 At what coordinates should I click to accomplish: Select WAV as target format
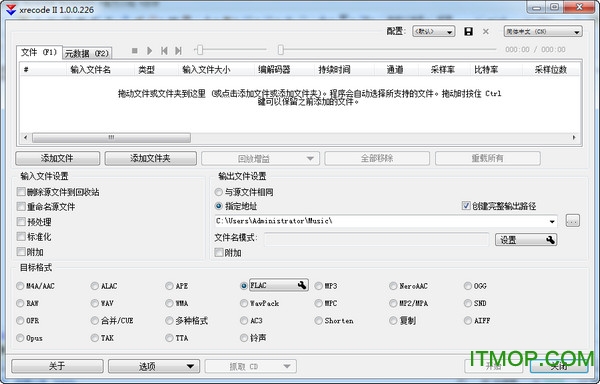point(95,303)
